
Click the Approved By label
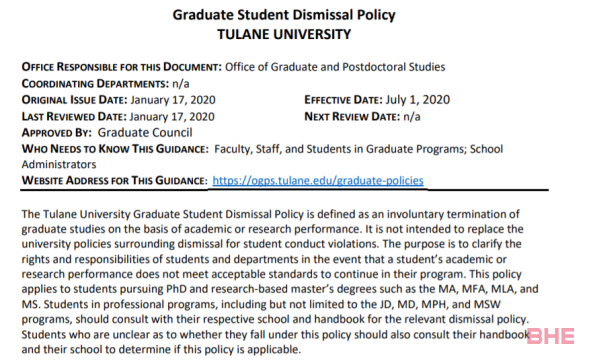tap(57, 133)
